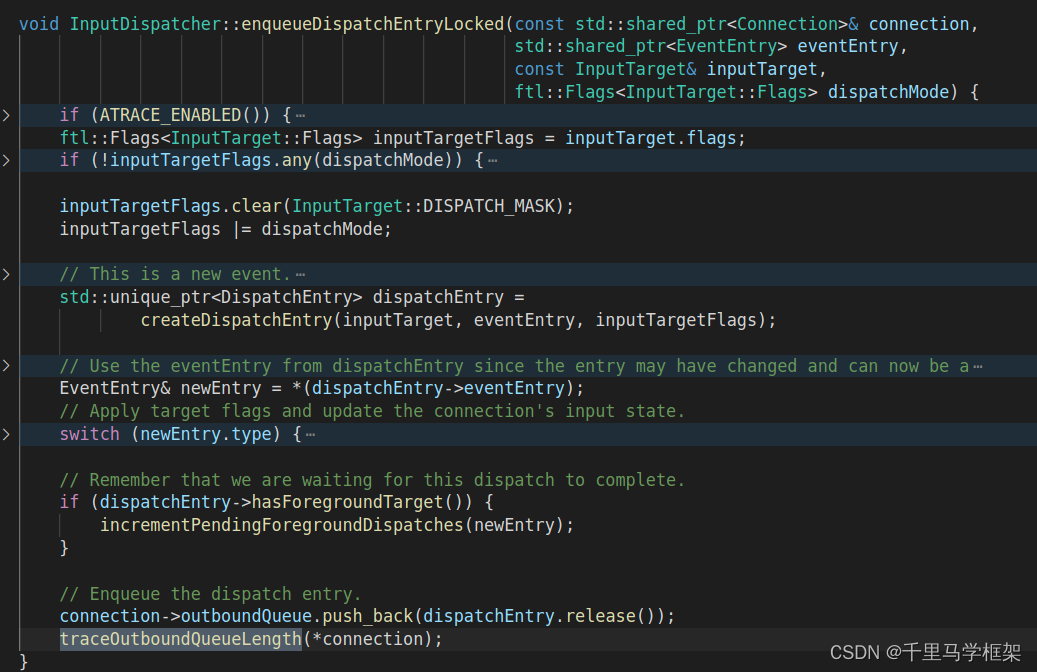
Task: Click InputDispatcher class name in signature
Action: [145, 24]
